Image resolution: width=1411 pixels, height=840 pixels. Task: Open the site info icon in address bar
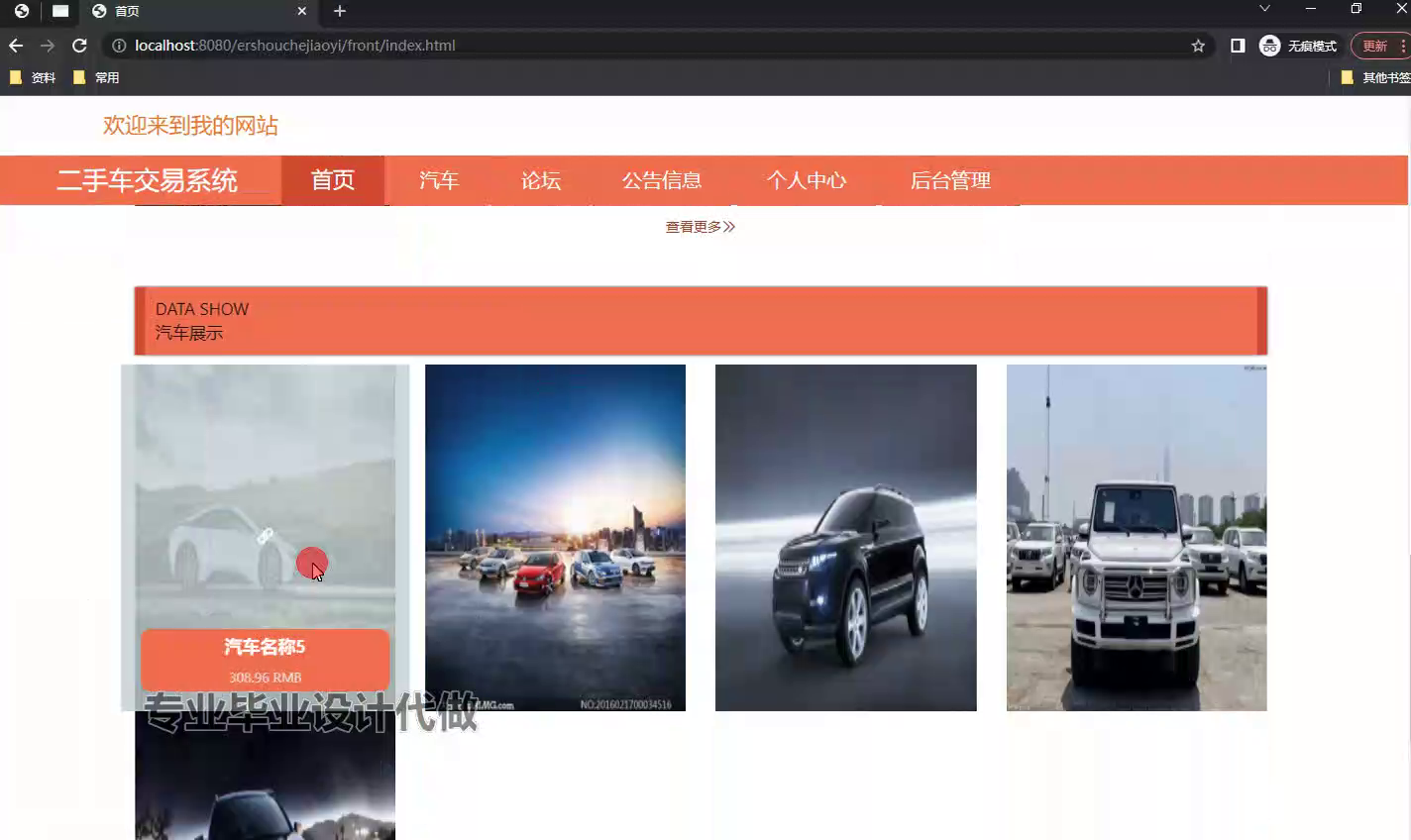[x=119, y=46]
